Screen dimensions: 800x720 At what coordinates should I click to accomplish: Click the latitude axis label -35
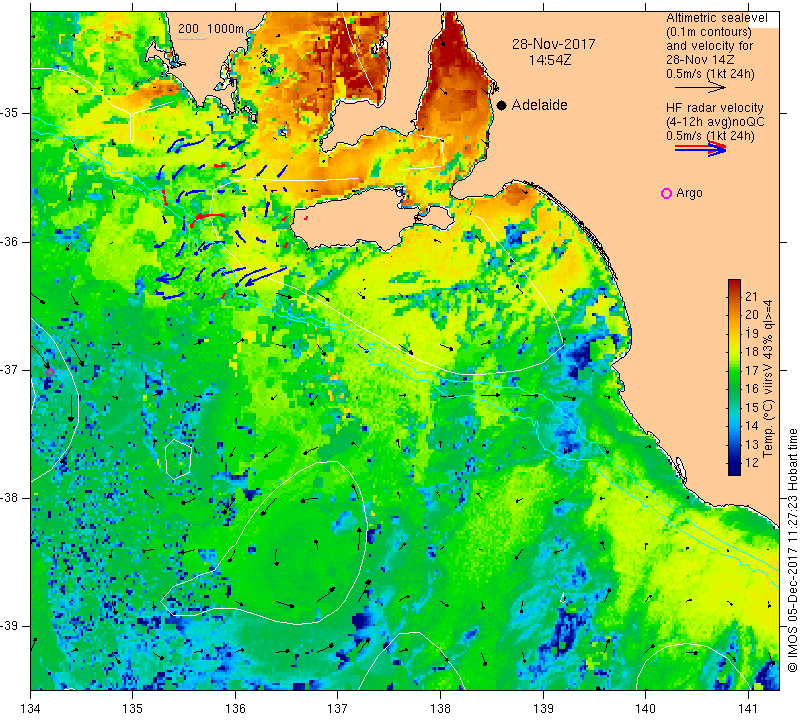[9, 113]
